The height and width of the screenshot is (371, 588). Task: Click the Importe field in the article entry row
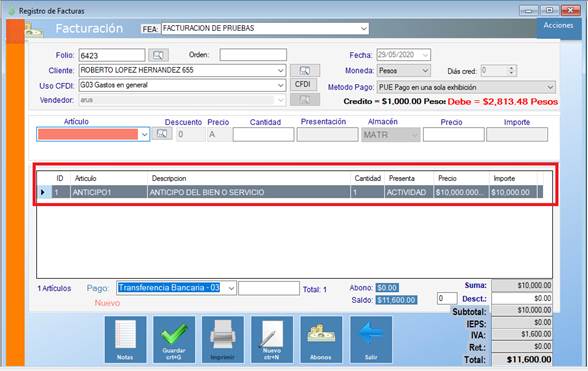(x=517, y=134)
